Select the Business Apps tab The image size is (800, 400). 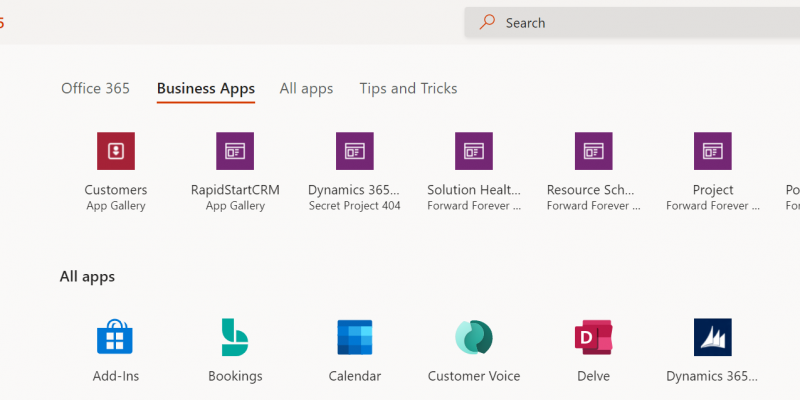pos(206,89)
